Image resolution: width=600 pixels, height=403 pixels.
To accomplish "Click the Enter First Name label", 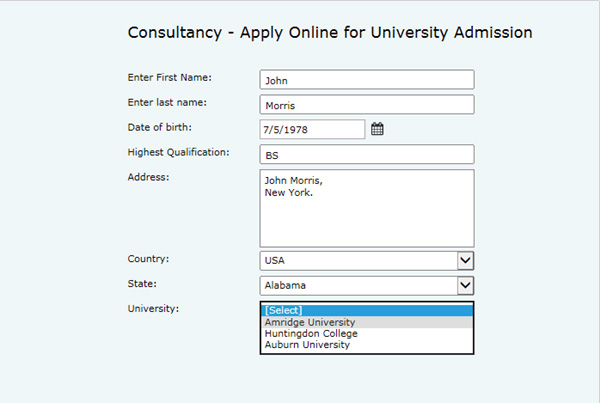I will 170,77.
